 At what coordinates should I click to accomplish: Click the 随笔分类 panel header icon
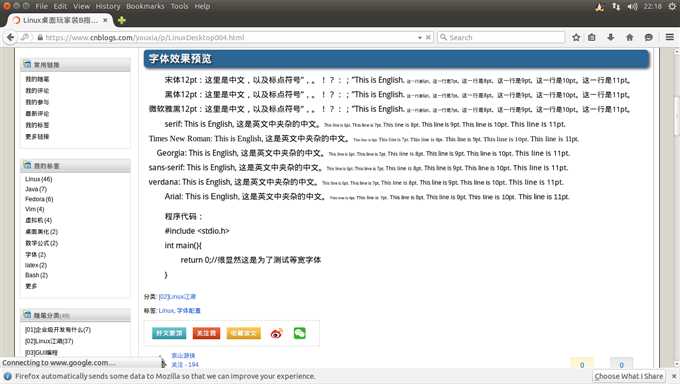coord(27,315)
